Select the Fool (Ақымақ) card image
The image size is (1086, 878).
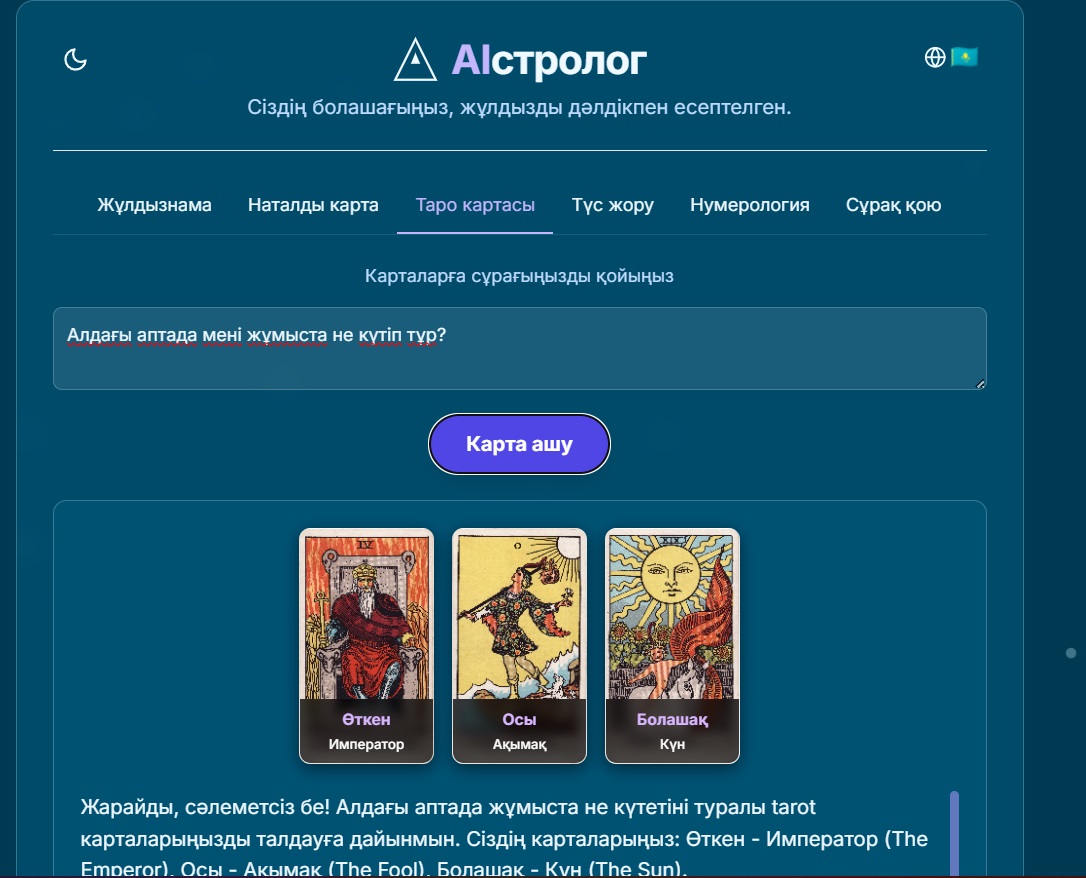519,616
